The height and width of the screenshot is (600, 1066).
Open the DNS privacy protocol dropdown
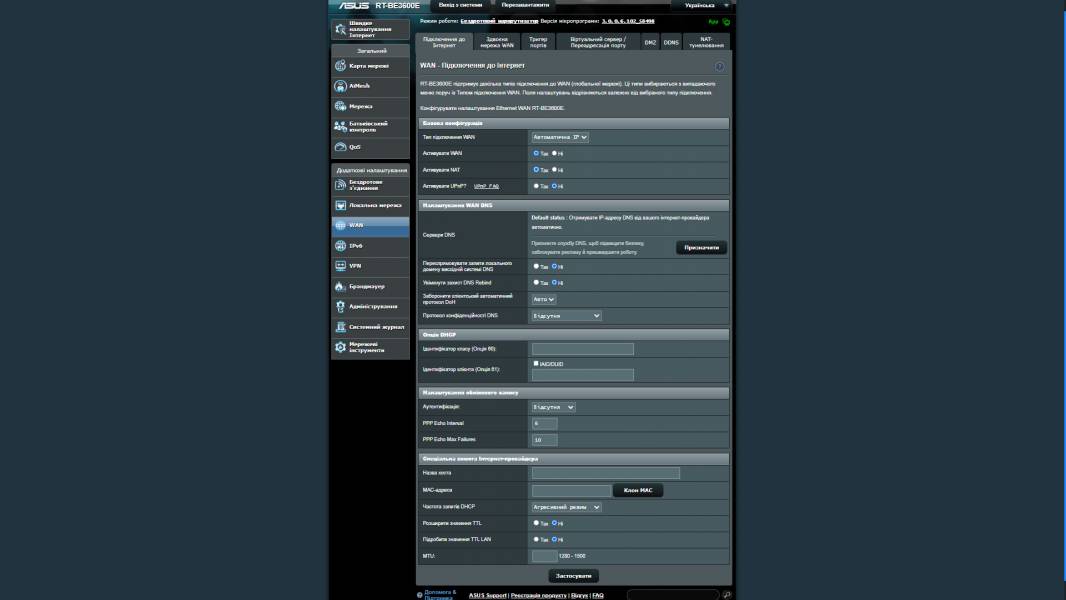tap(566, 316)
